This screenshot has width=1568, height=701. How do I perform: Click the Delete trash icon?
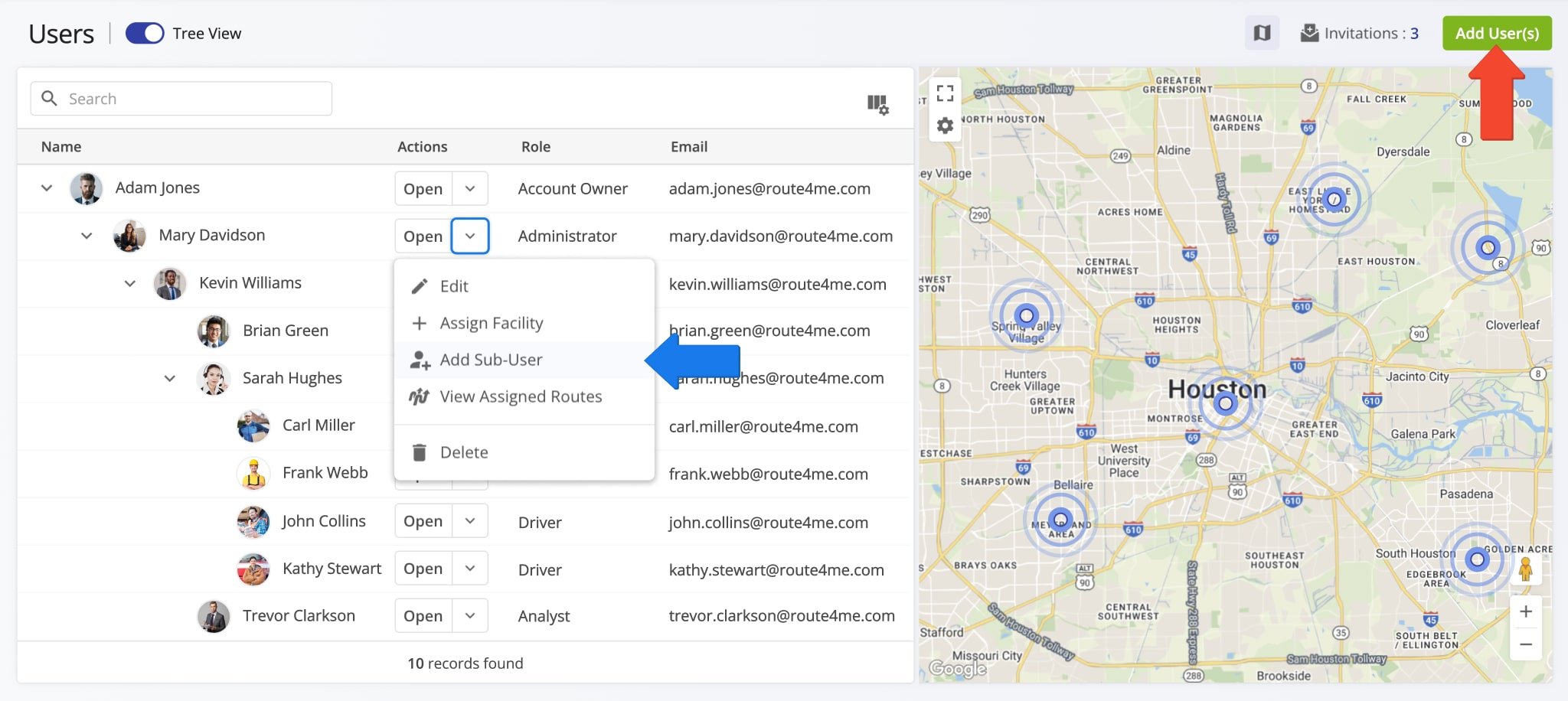[x=420, y=452]
